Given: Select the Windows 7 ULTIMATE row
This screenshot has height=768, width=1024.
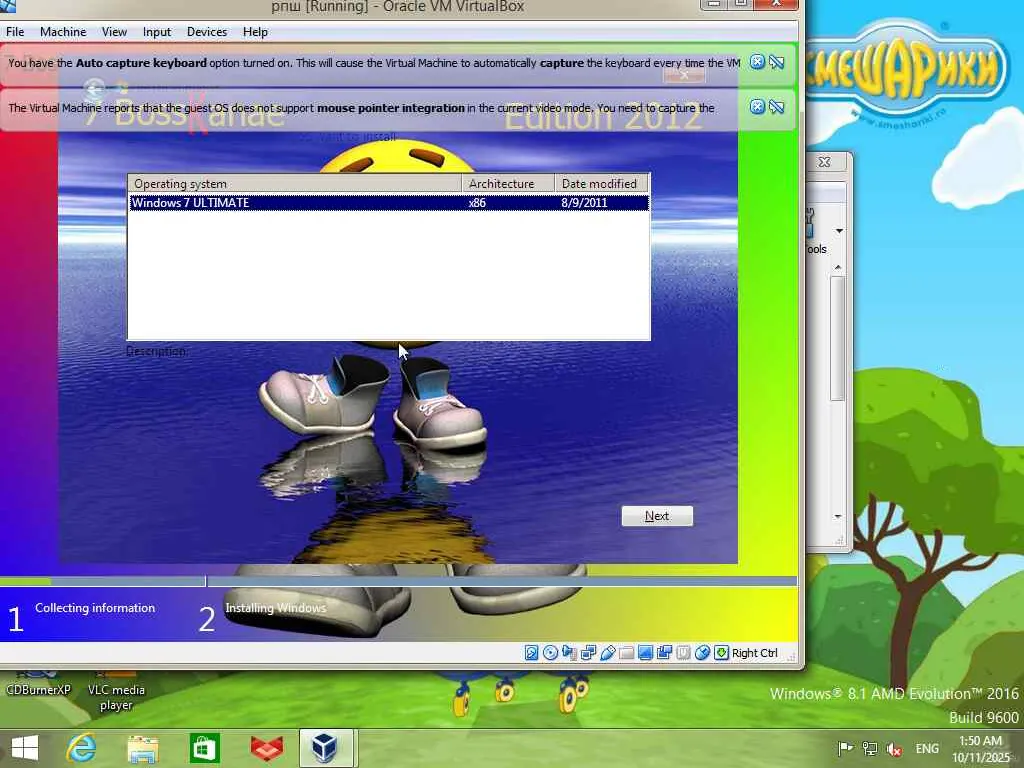Looking at the screenshot, I should tap(389, 202).
